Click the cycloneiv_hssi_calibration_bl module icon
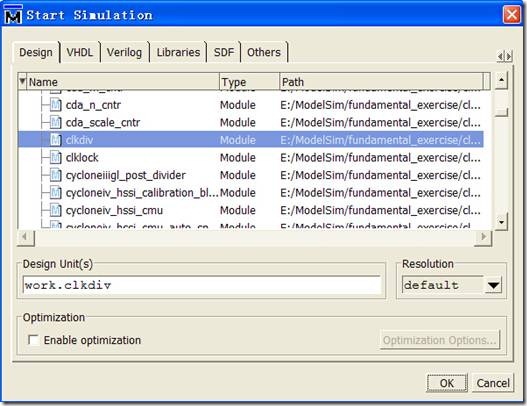The width and height of the screenshot is (527, 406). (x=55, y=193)
